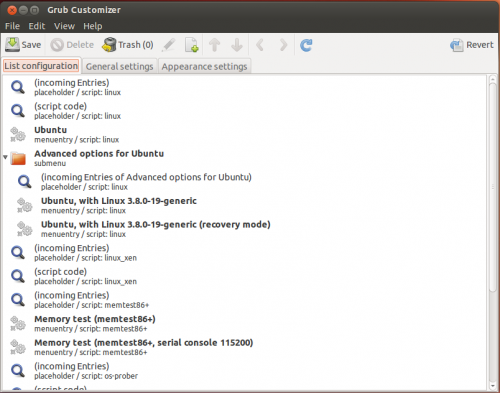Click magnifier icon of (script code) linux_xen row
Image resolution: width=500 pixels, height=393 pixels.
click(x=18, y=276)
